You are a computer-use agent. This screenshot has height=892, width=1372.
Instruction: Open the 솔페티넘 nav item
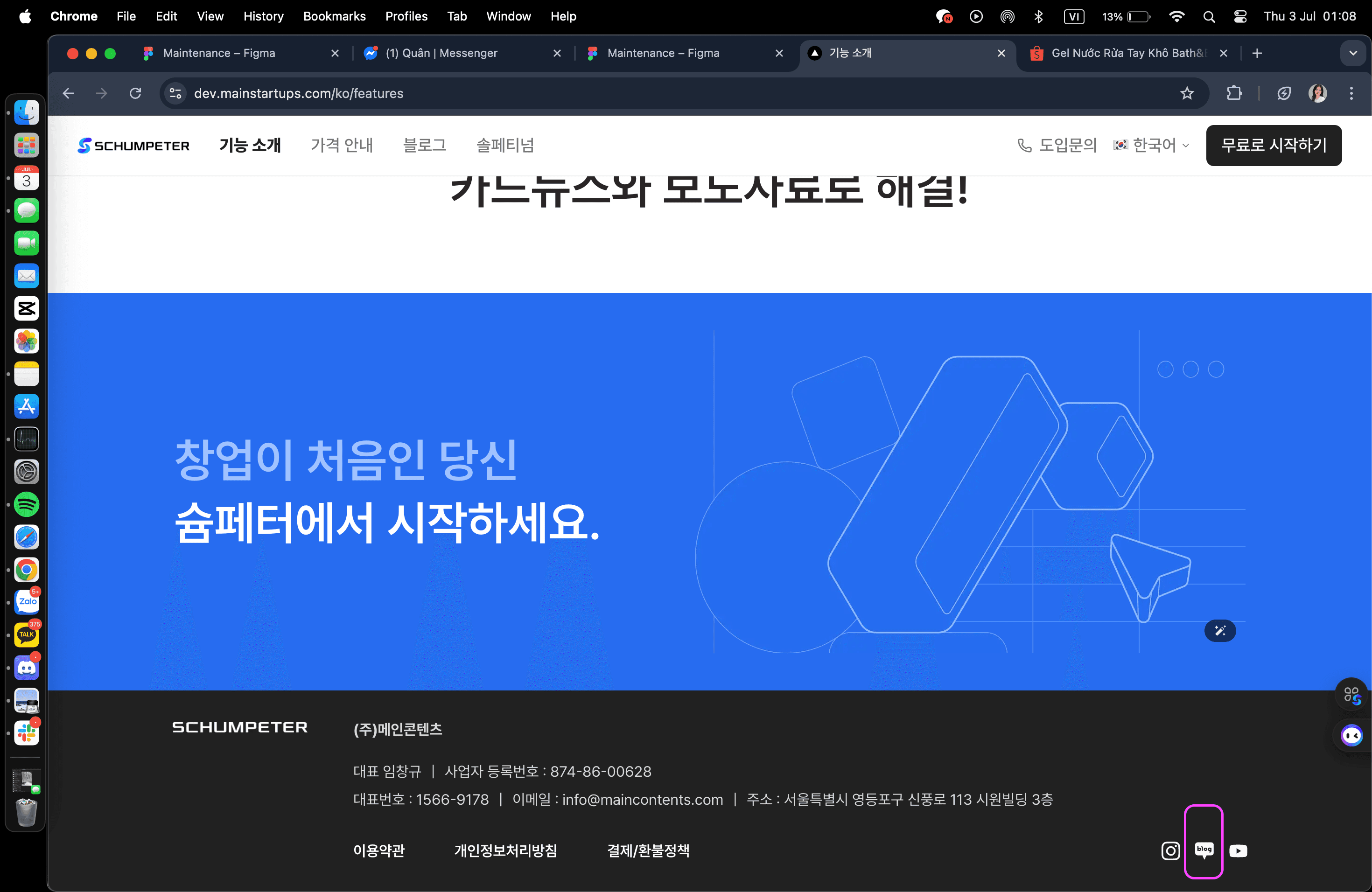tap(505, 145)
